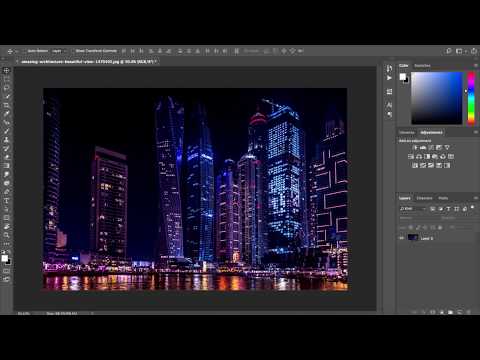The width and height of the screenshot is (480, 360).
Task: Switch to the Paths tab
Action: 443,198
